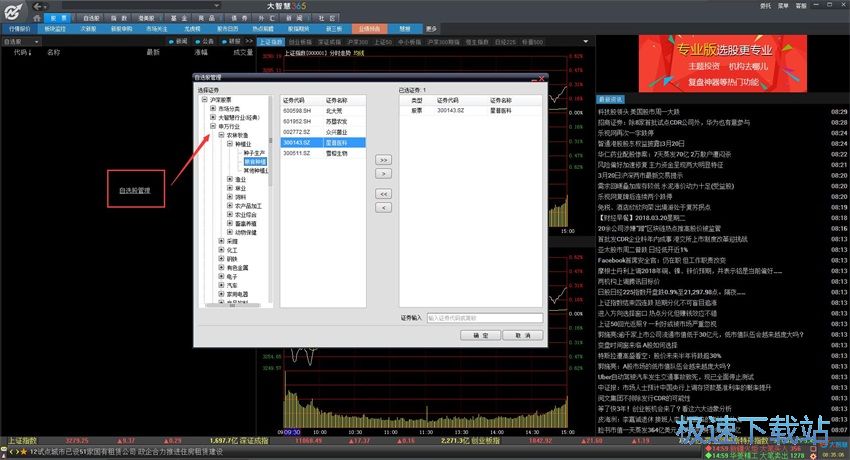Expand the 有色金属 tree node

click(221, 267)
